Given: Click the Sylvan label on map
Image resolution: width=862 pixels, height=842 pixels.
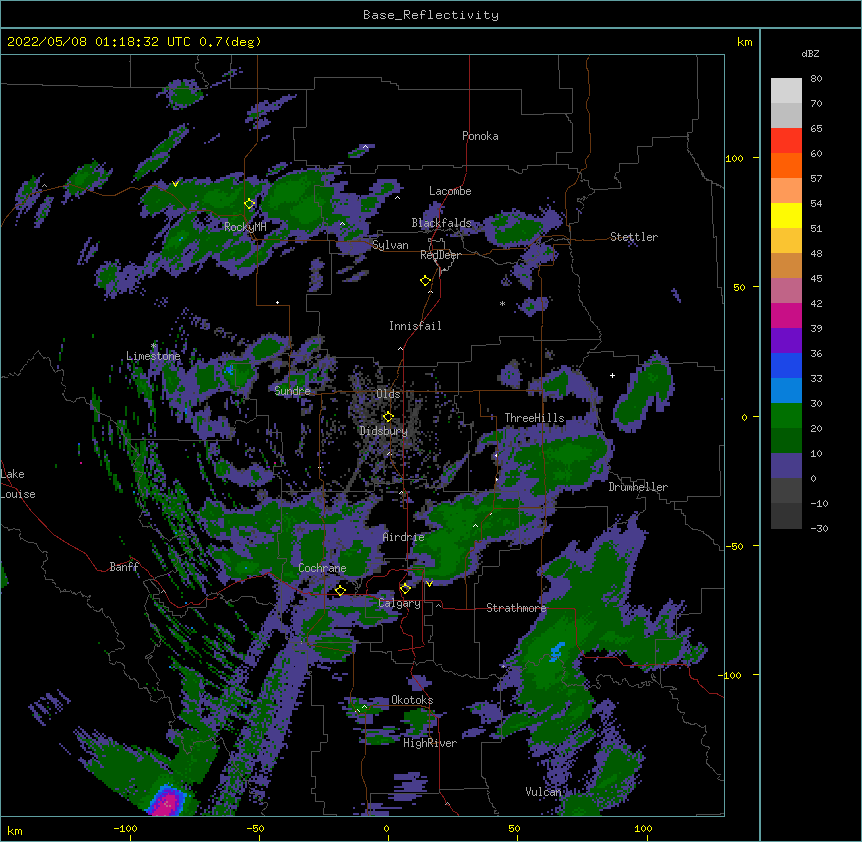Looking at the screenshot, I should [x=390, y=245].
